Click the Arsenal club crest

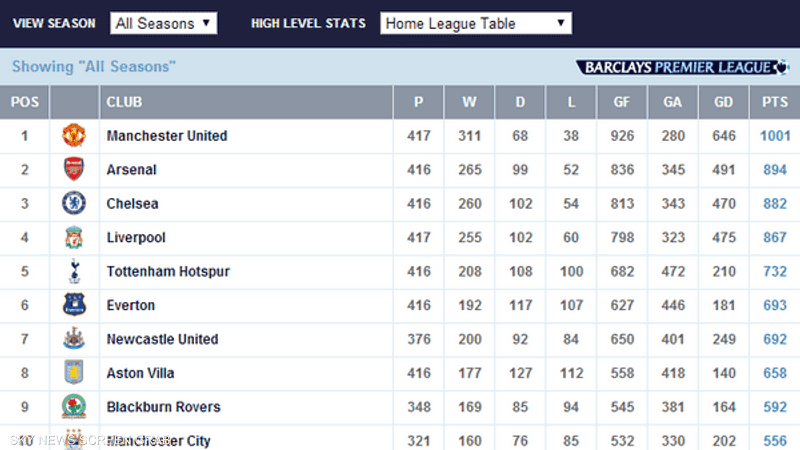point(74,169)
